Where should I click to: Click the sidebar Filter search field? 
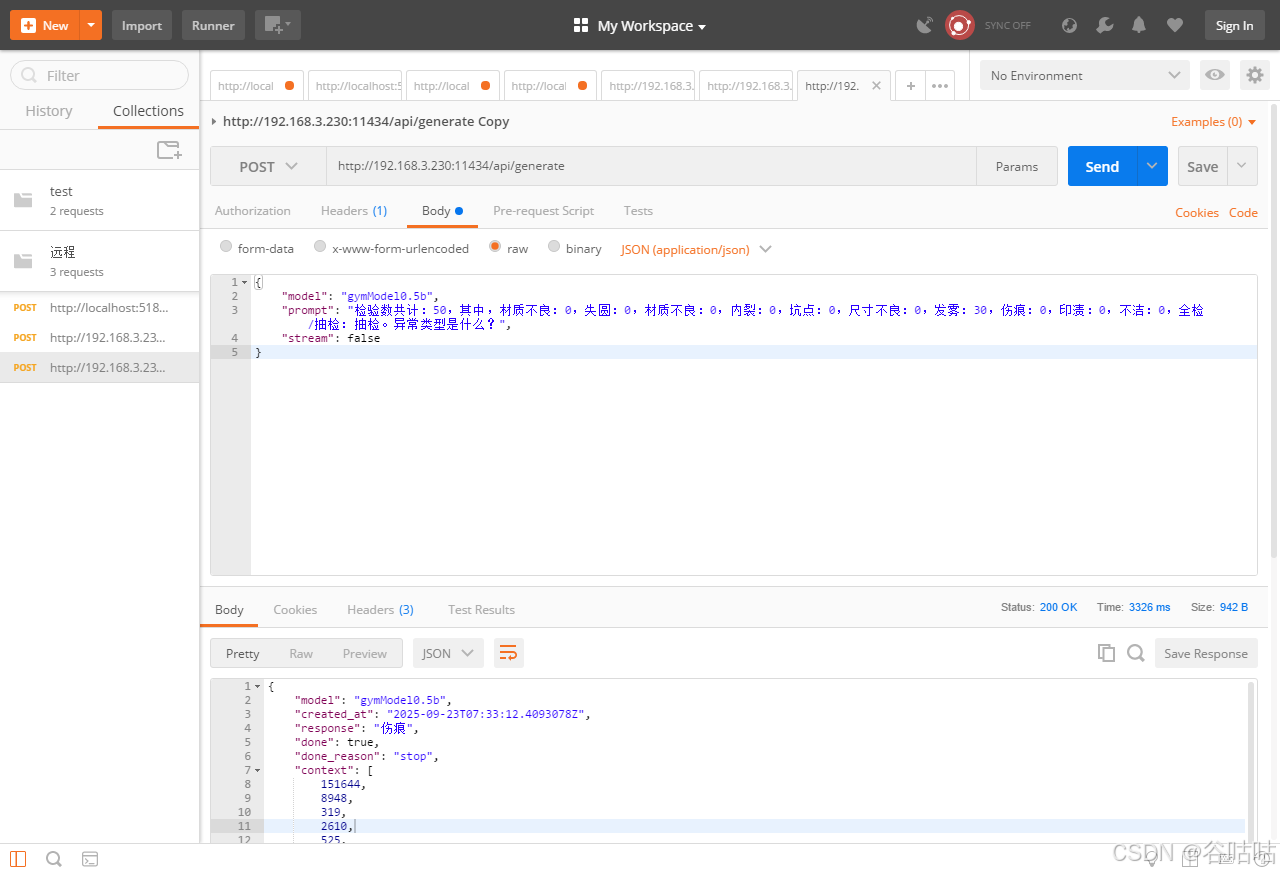coord(99,75)
